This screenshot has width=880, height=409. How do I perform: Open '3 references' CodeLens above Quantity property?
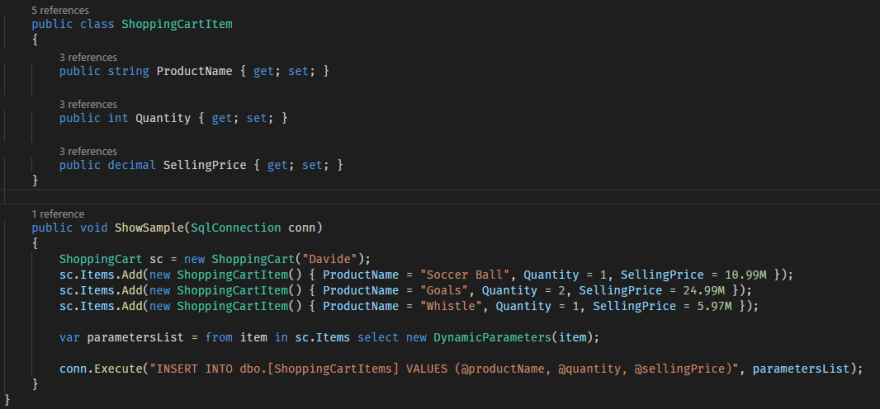tap(88, 104)
